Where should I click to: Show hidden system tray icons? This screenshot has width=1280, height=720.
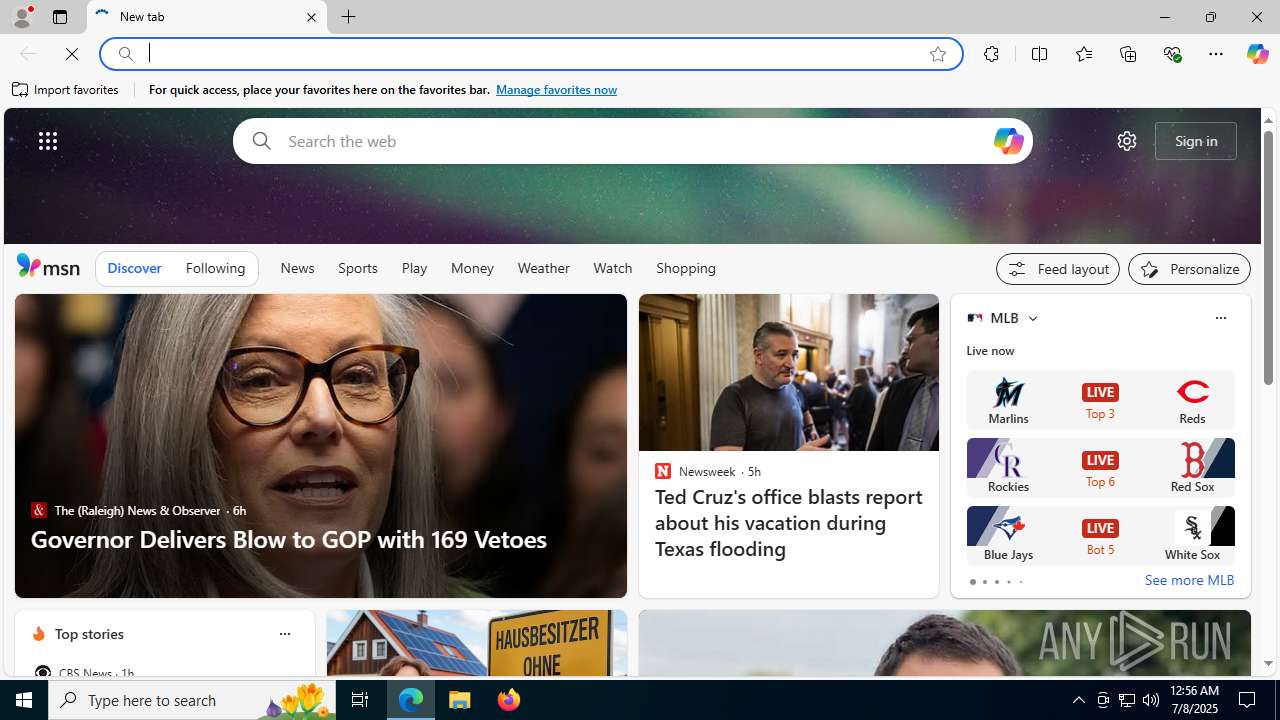pos(1078,700)
